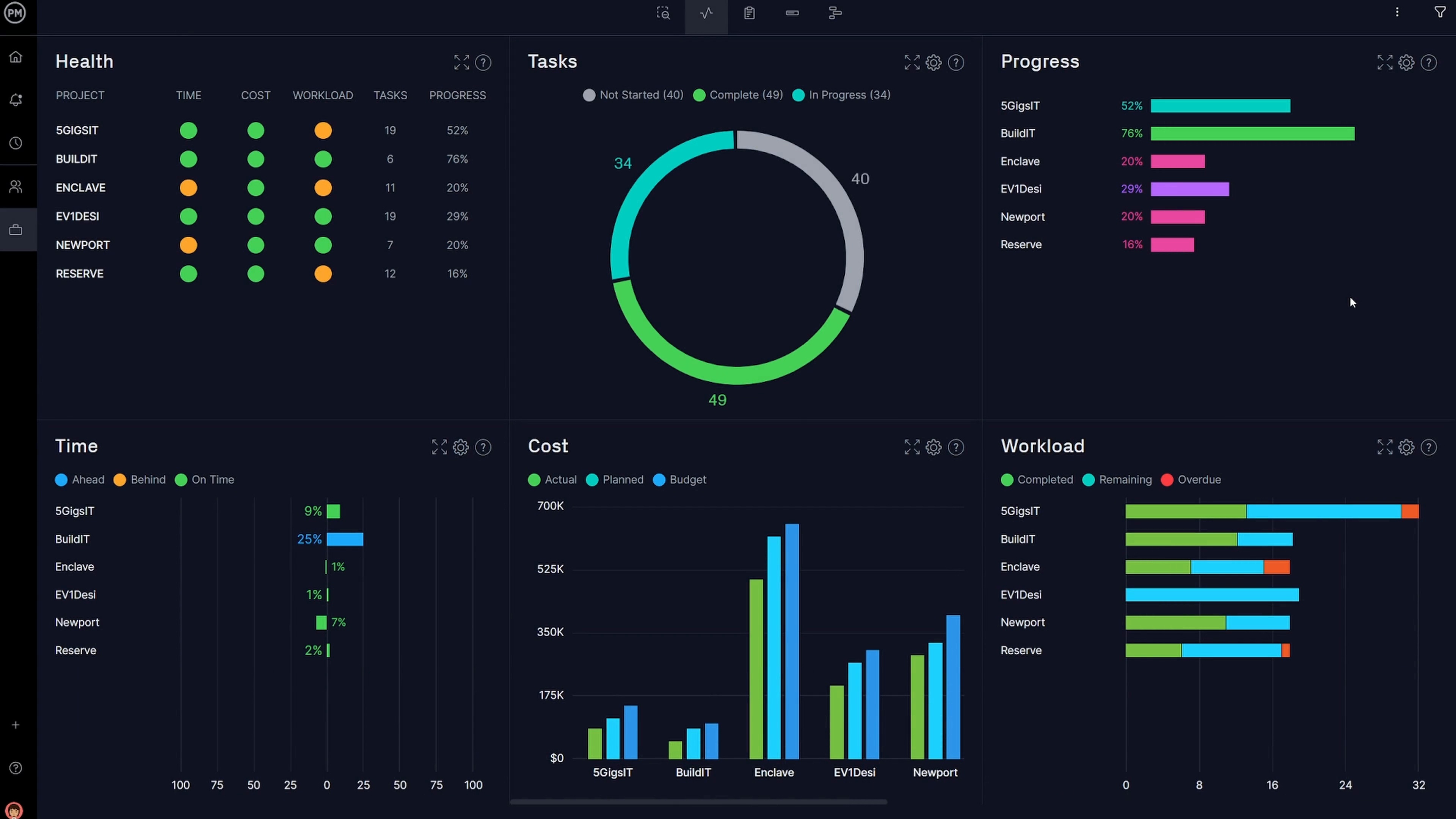
Task: Click BuildIT green progress bar
Action: click(x=1252, y=134)
